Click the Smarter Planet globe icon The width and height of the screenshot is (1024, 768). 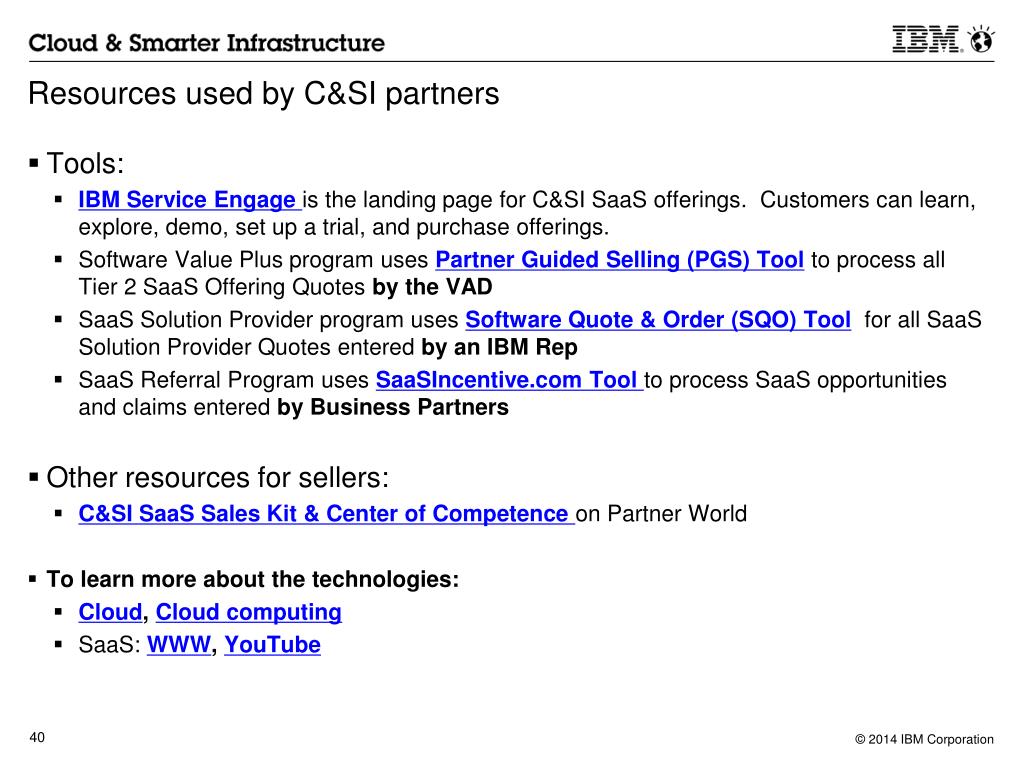(981, 39)
